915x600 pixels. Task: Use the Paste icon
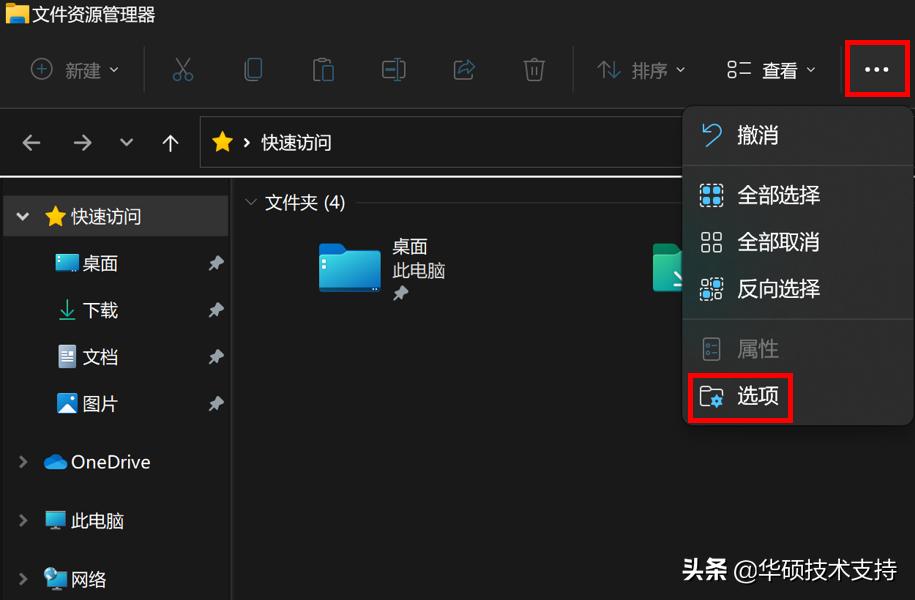[x=323, y=69]
